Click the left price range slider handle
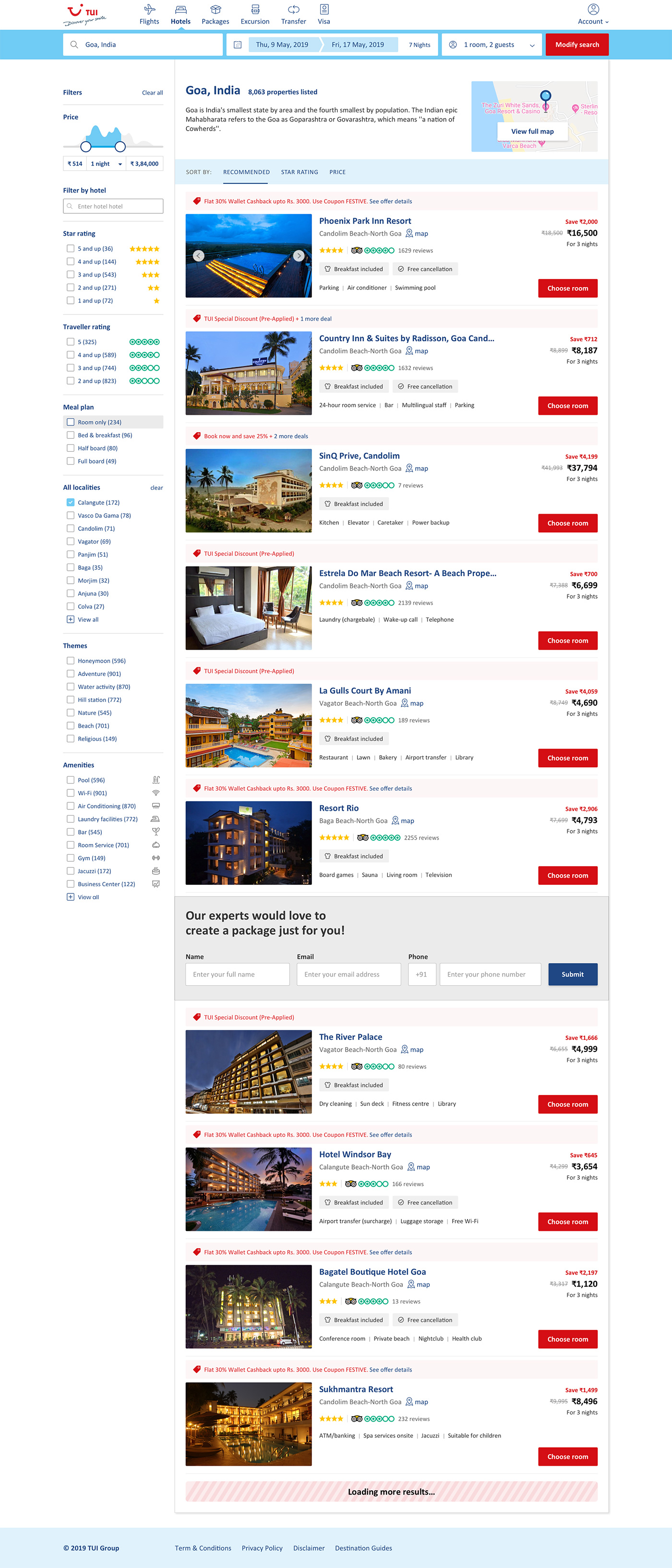672x1568 pixels. [x=86, y=147]
